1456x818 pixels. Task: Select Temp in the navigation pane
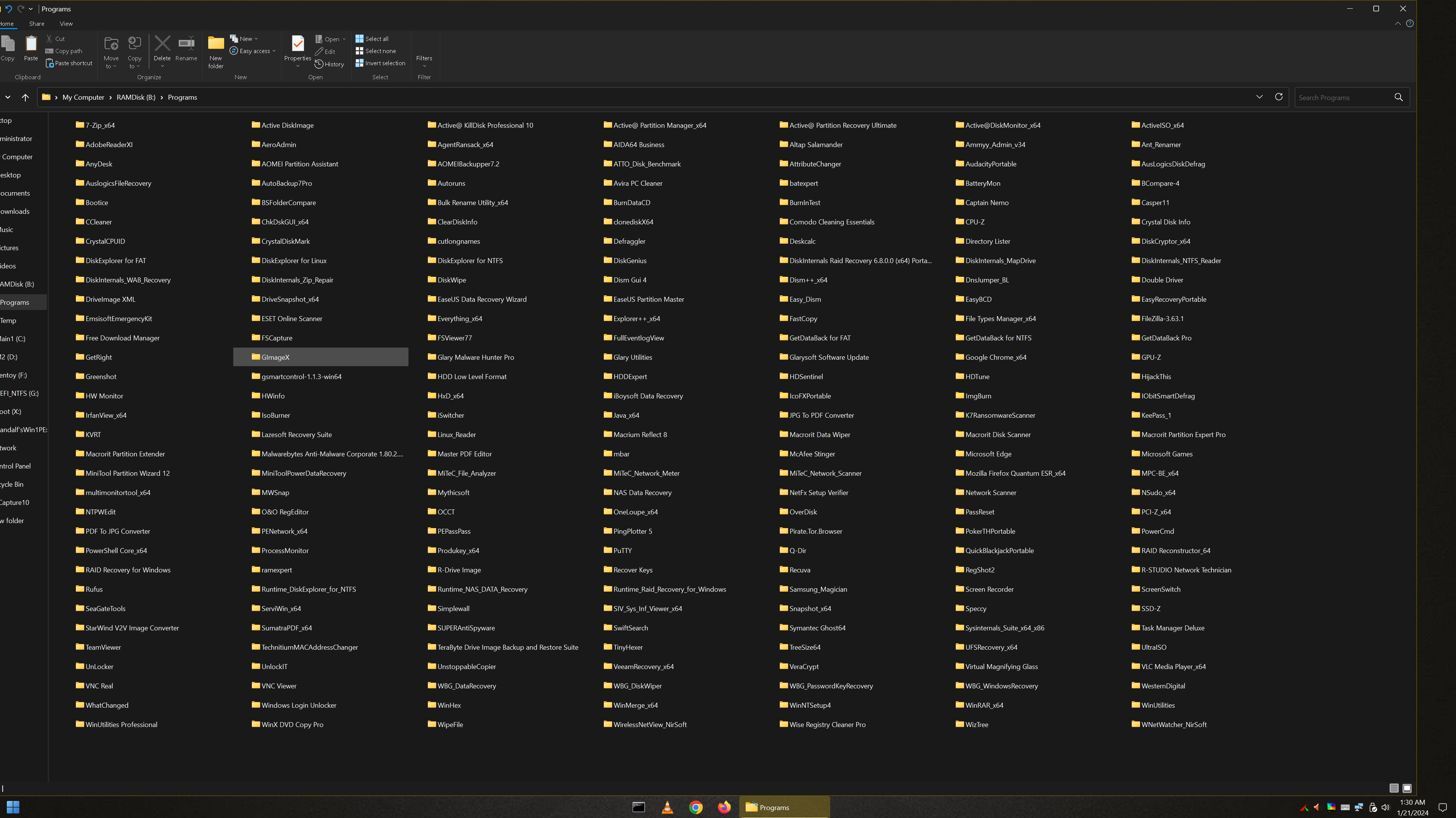(8, 320)
